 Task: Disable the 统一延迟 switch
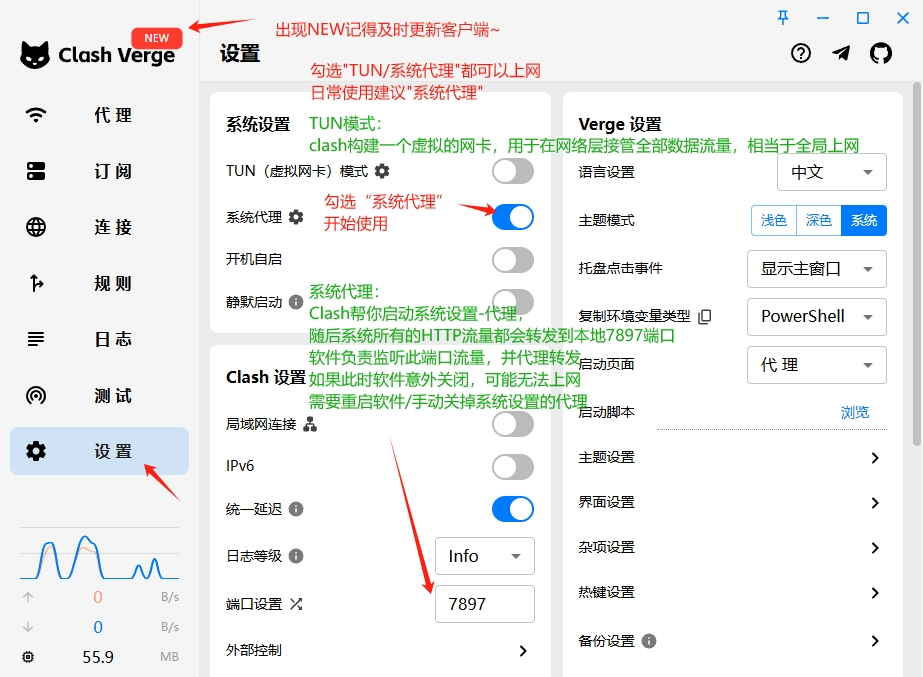click(513, 509)
